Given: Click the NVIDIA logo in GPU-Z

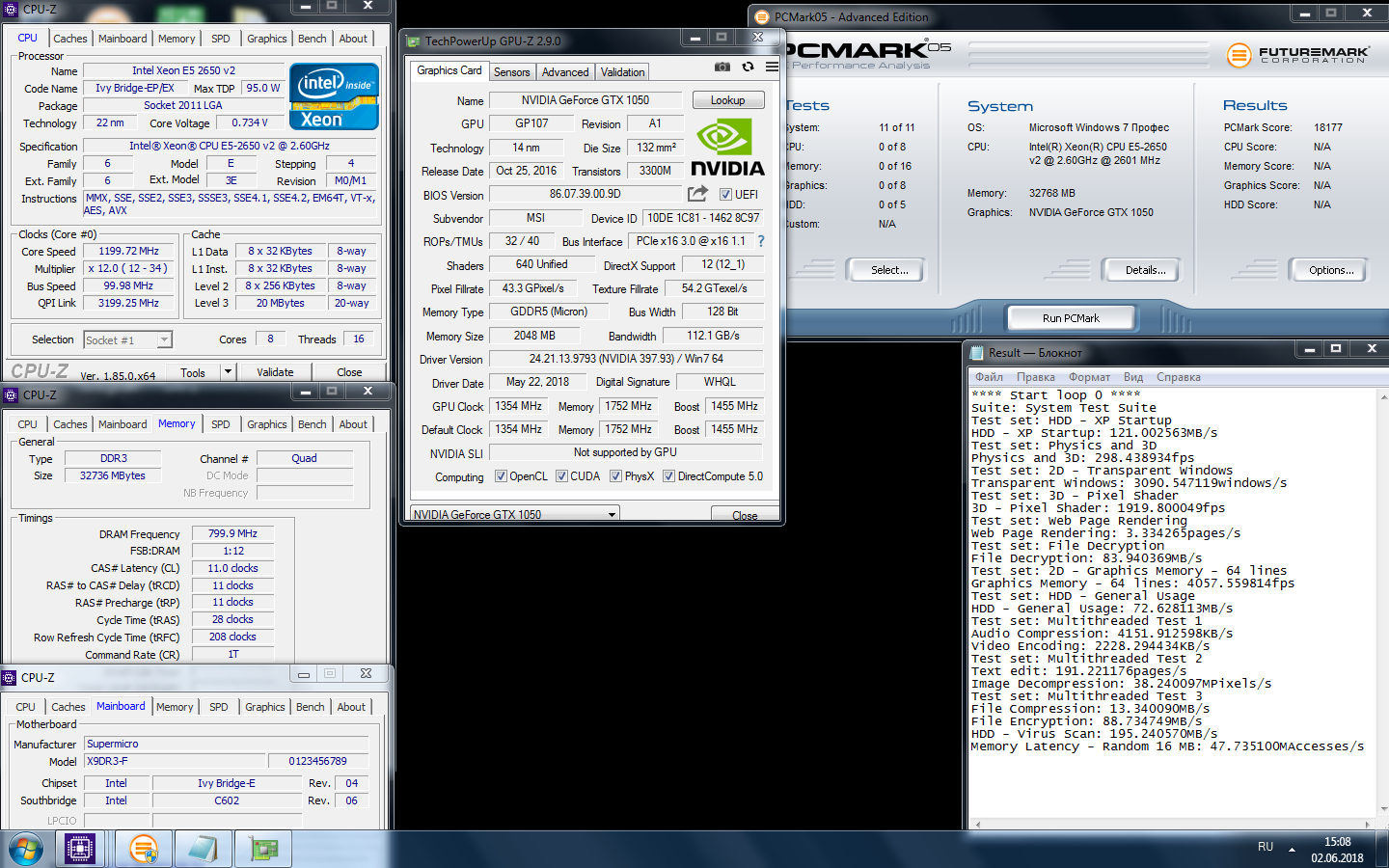Looking at the screenshot, I should (727, 148).
